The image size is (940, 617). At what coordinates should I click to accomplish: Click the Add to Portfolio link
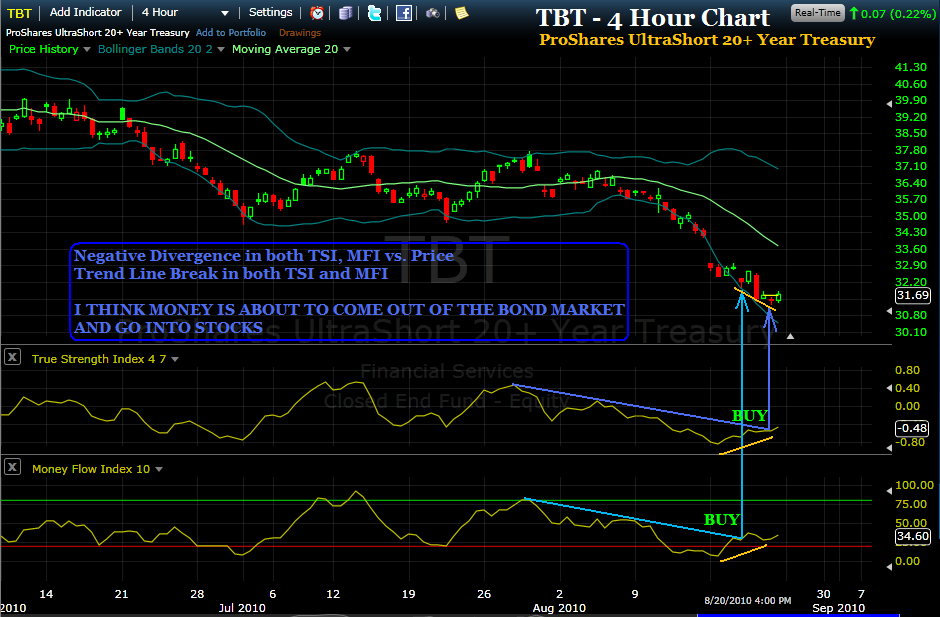tap(230, 33)
